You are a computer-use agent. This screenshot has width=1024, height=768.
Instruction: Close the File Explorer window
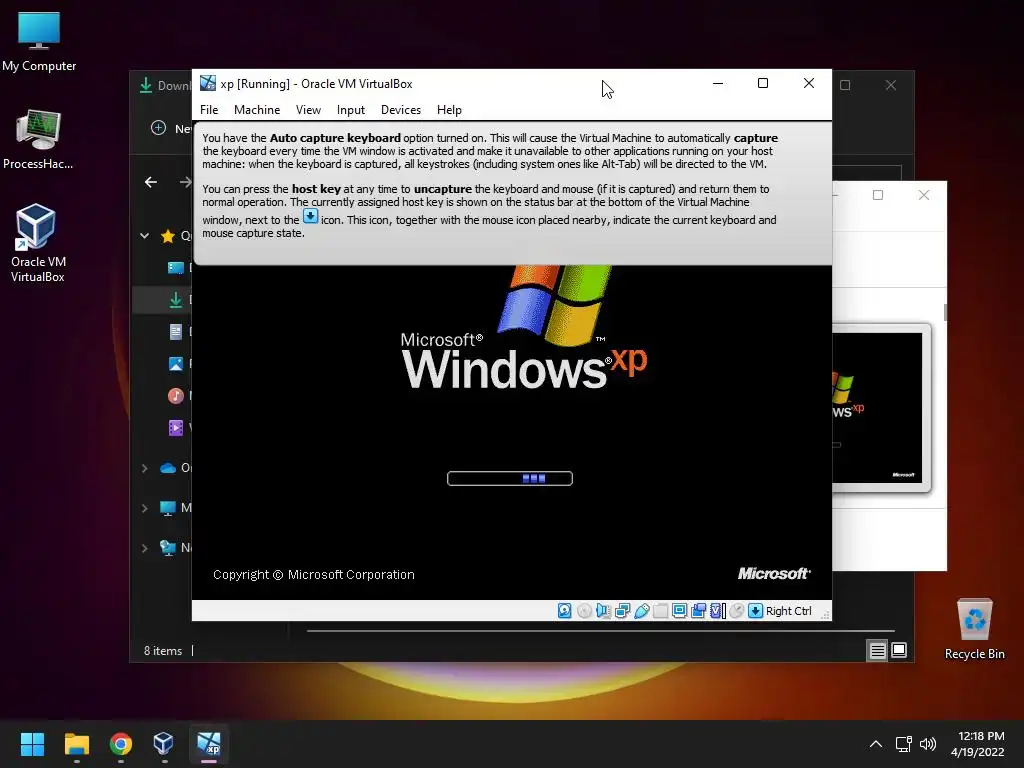coord(891,85)
